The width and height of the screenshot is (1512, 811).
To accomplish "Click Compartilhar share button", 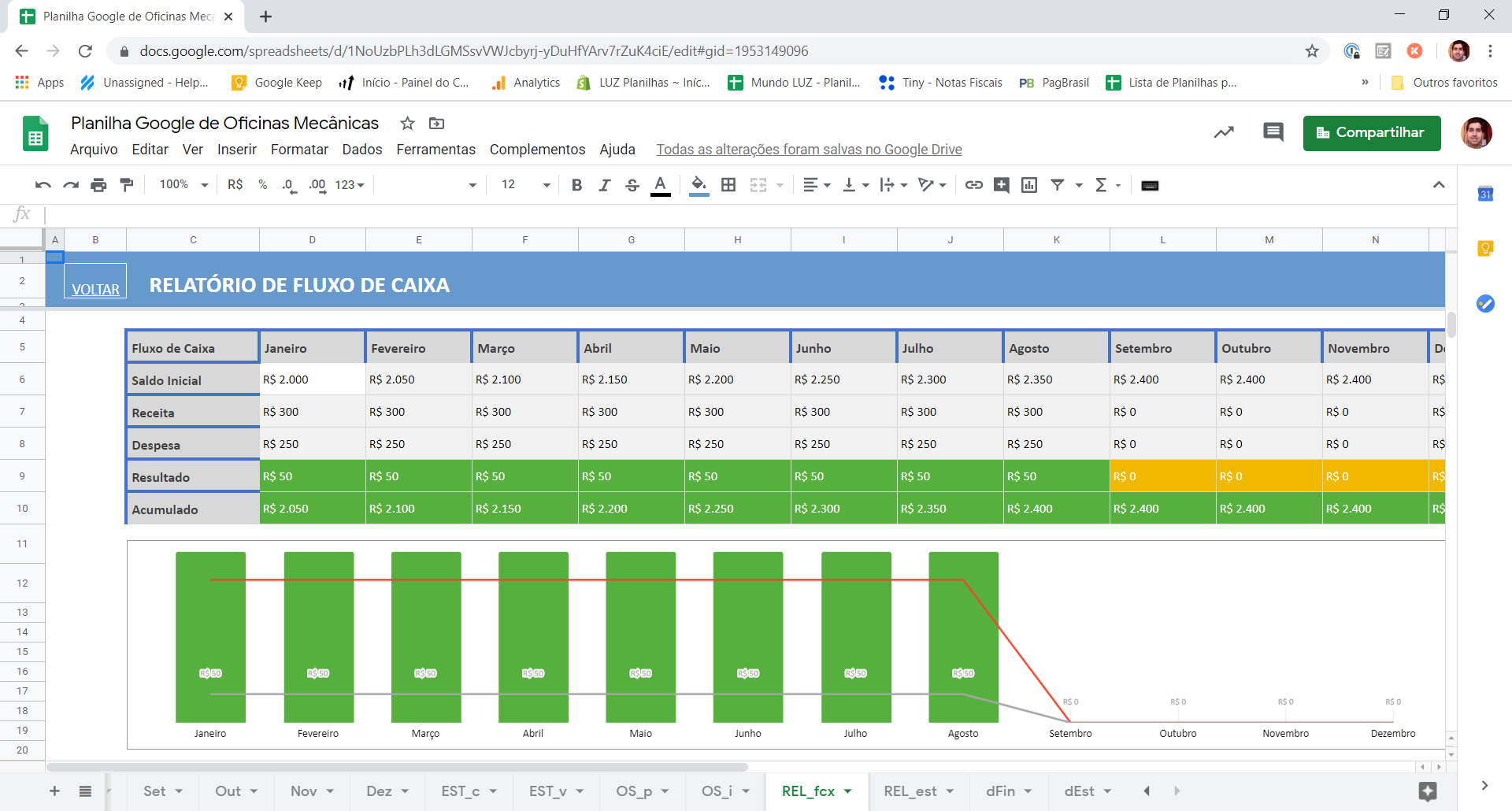I will coord(1372,133).
